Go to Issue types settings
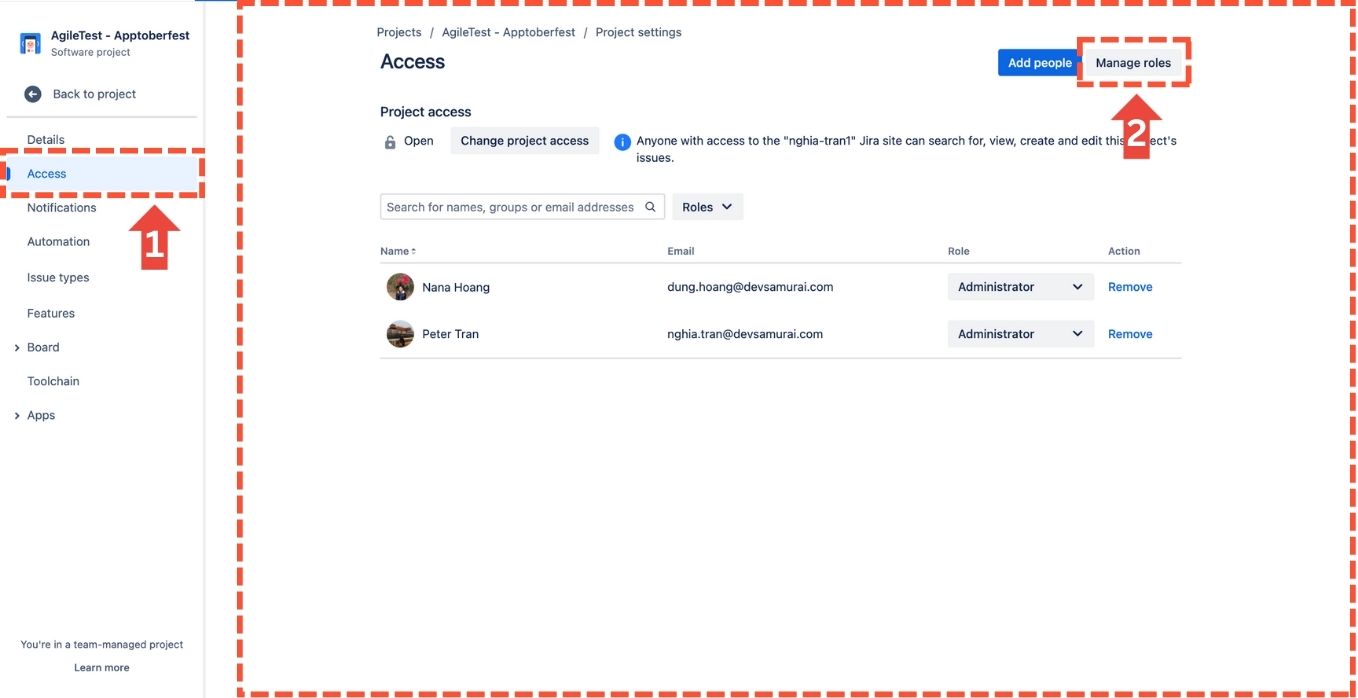1358x698 pixels. coord(58,278)
